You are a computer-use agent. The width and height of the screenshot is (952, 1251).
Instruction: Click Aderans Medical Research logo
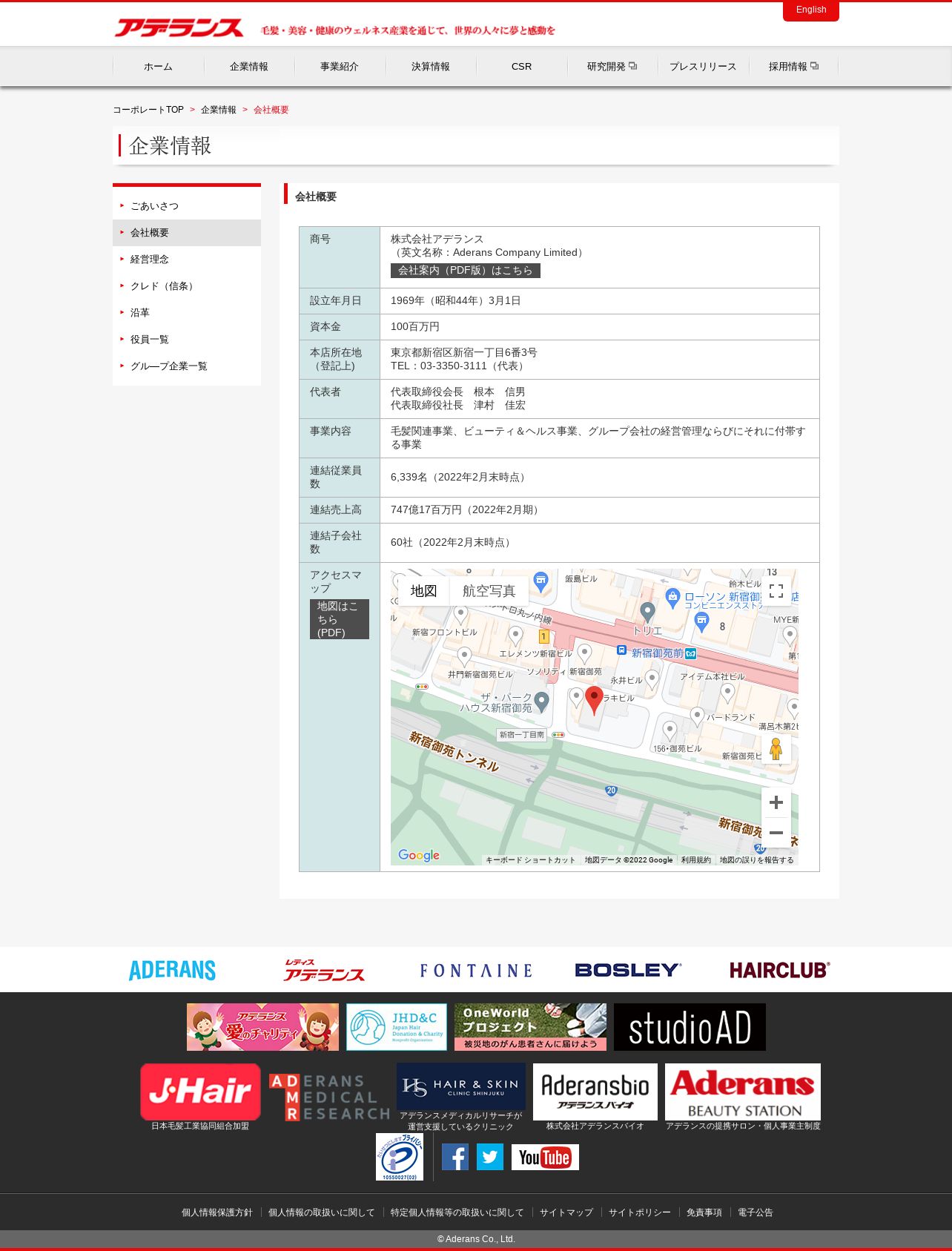(x=329, y=1097)
